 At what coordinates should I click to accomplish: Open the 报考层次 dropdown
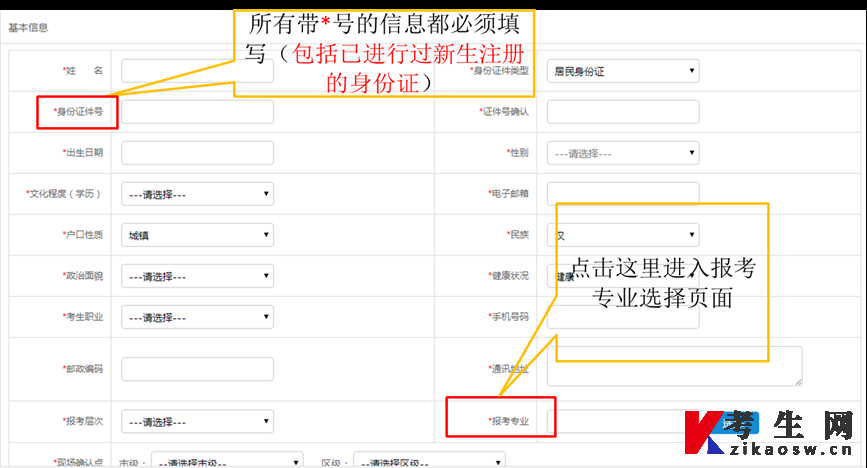point(197,422)
